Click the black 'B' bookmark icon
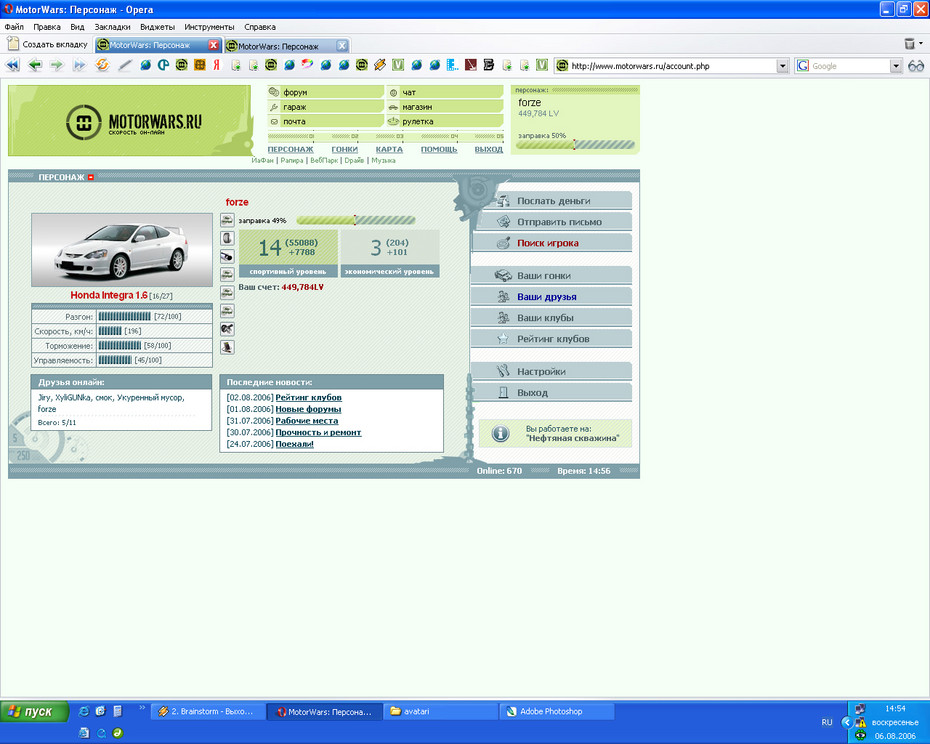 (x=489, y=65)
